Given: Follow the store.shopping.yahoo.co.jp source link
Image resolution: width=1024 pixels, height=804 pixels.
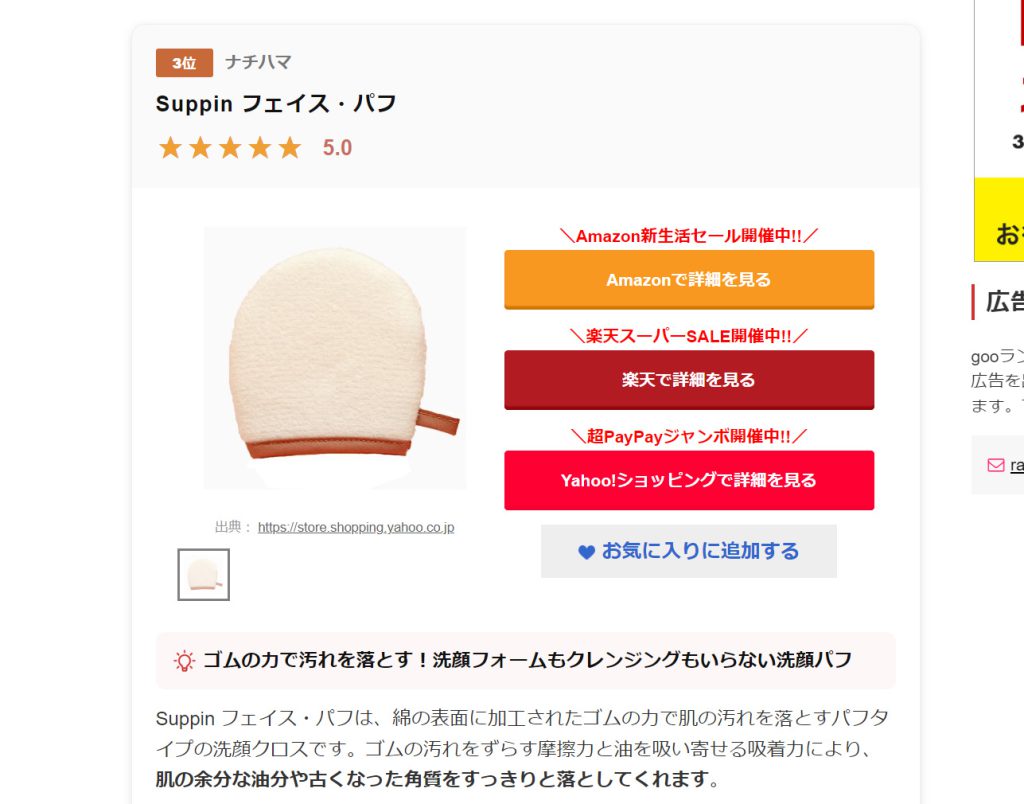Looking at the screenshot, I should coord(356,527).
